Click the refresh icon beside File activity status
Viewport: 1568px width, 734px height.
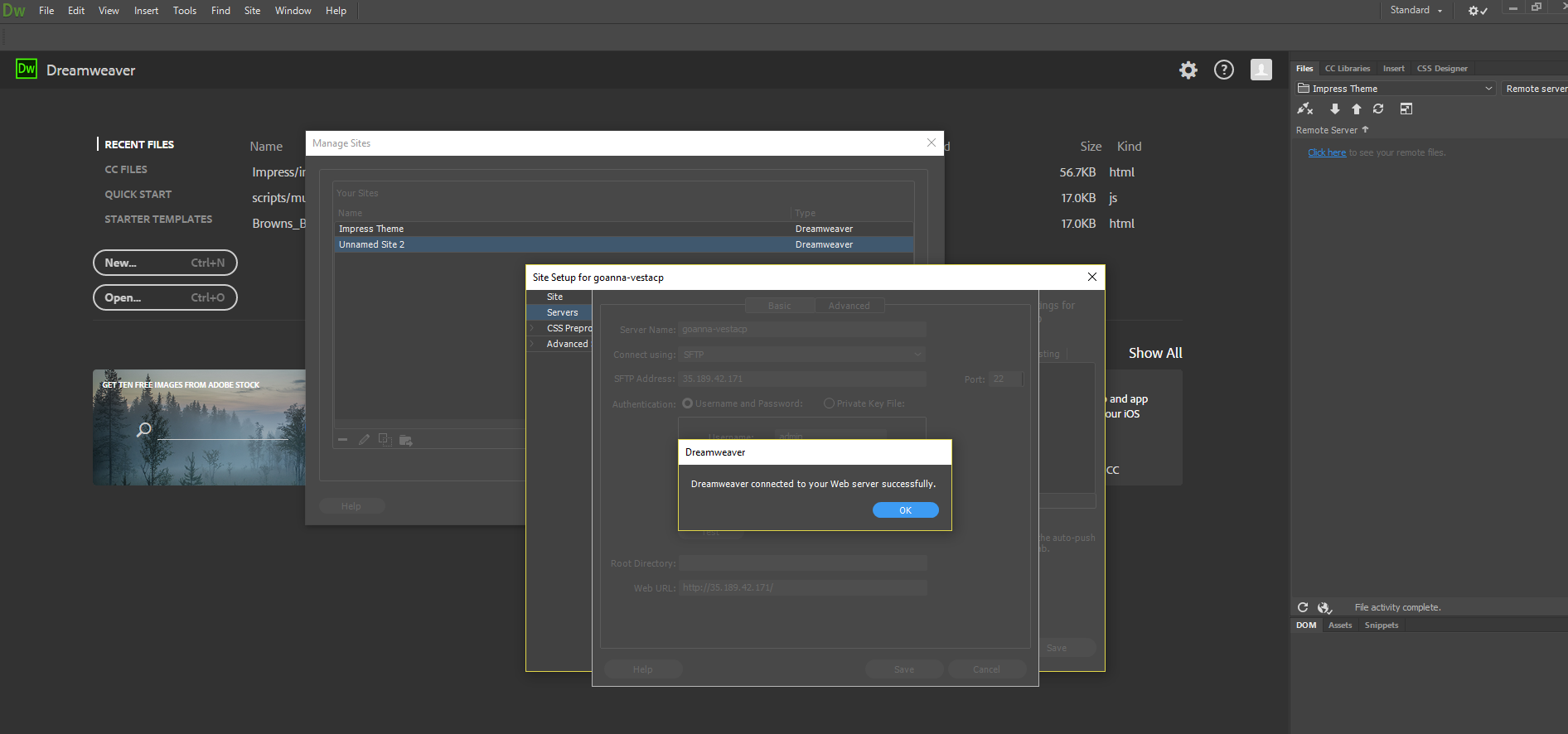click(1303, 607)
